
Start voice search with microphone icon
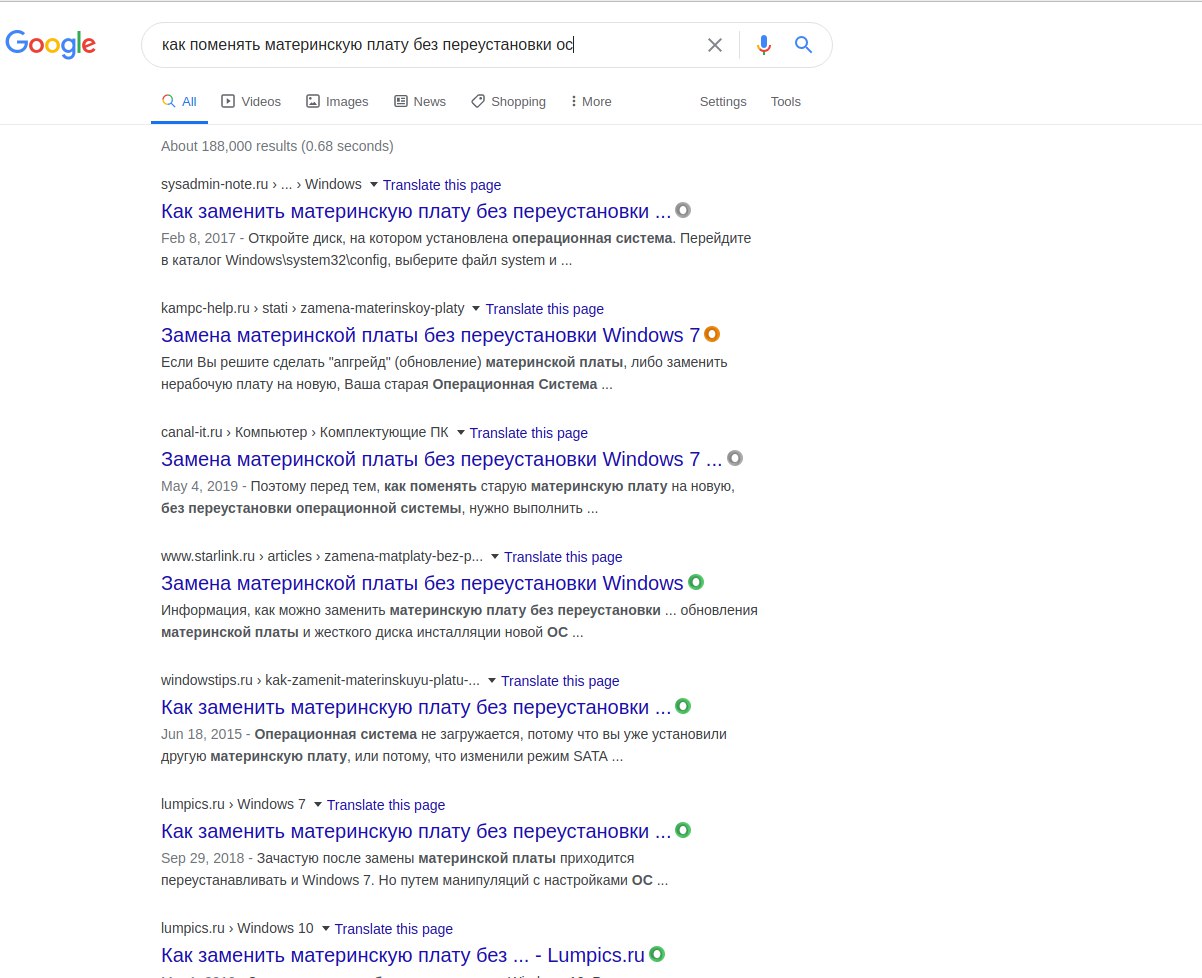point(764,45)
